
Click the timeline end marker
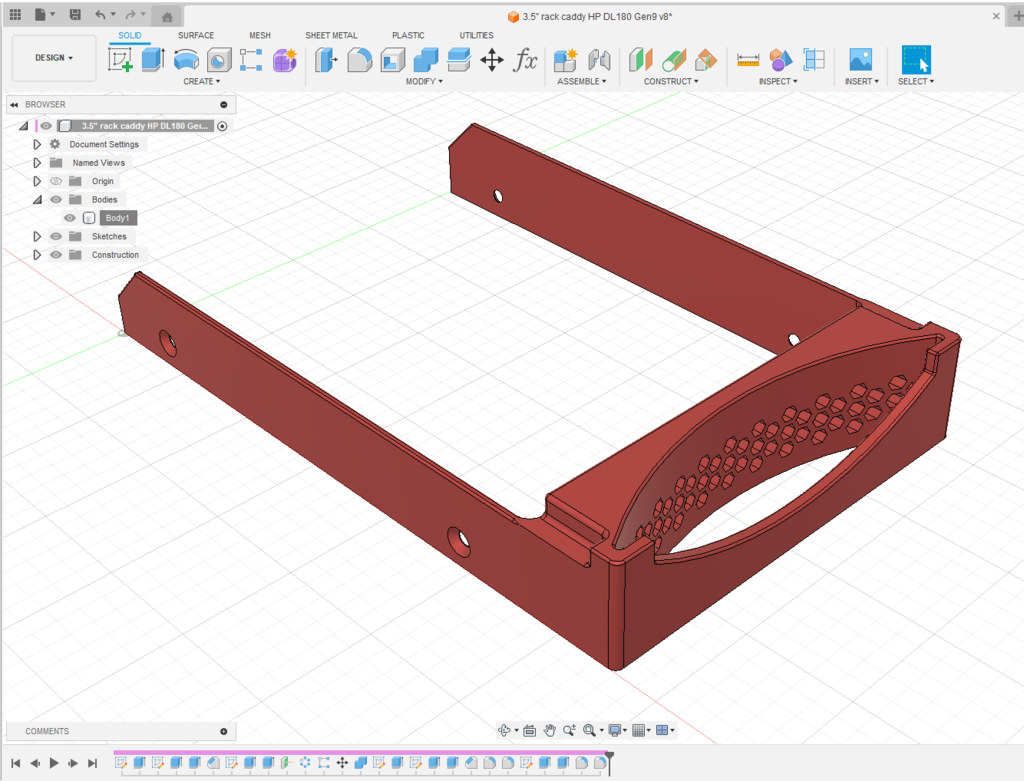coord(609,755)
